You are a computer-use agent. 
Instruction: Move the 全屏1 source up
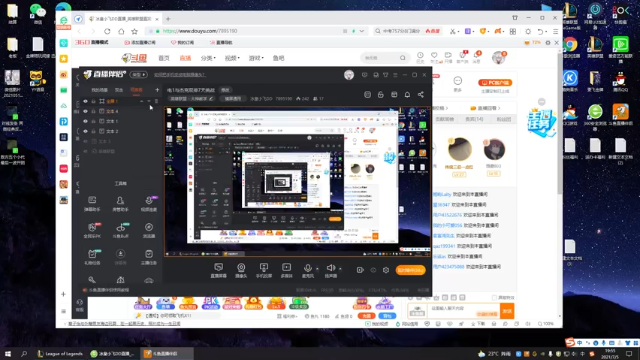tap(142, 101)
